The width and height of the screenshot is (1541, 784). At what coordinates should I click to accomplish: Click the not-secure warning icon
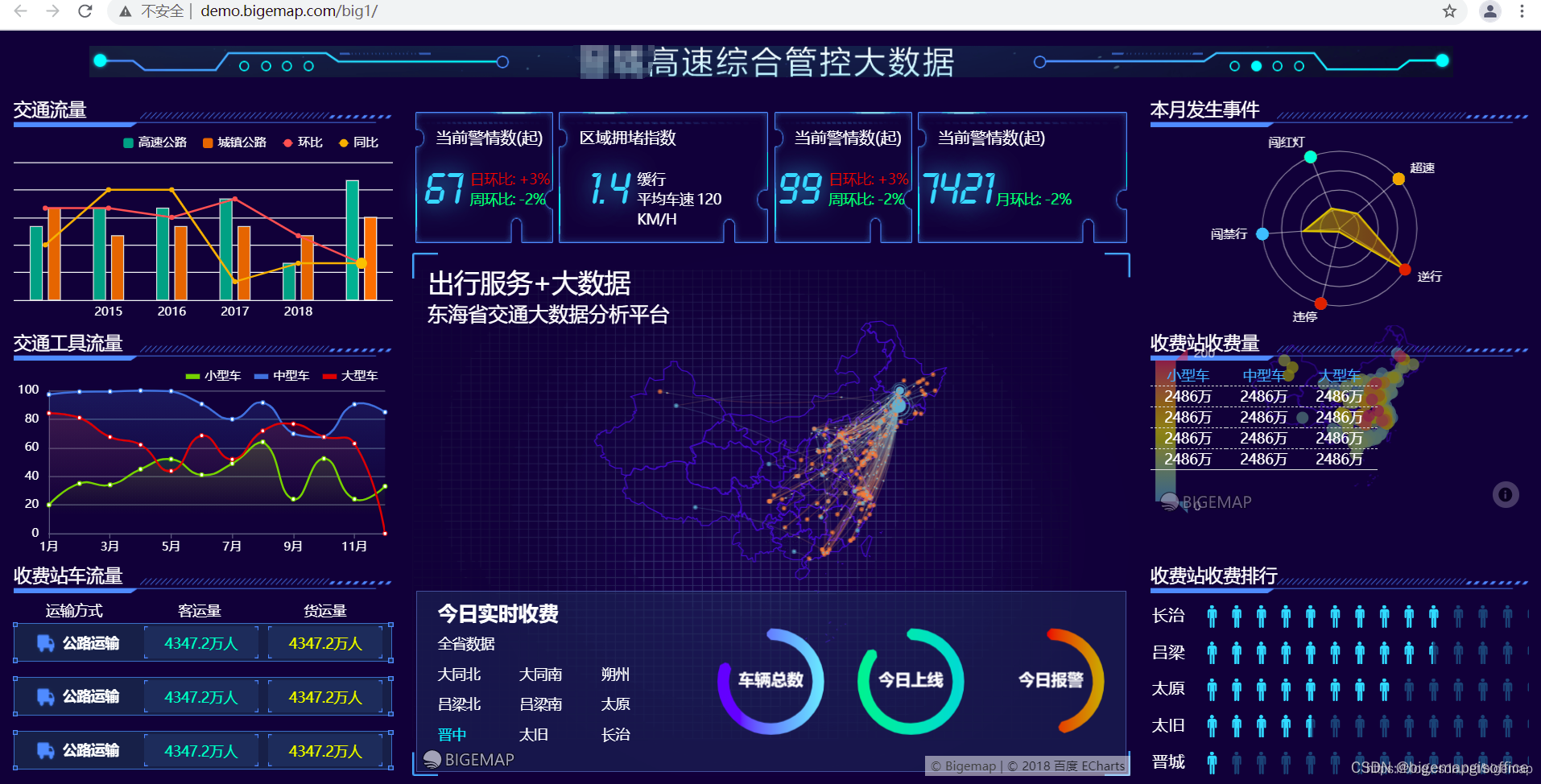125,11
